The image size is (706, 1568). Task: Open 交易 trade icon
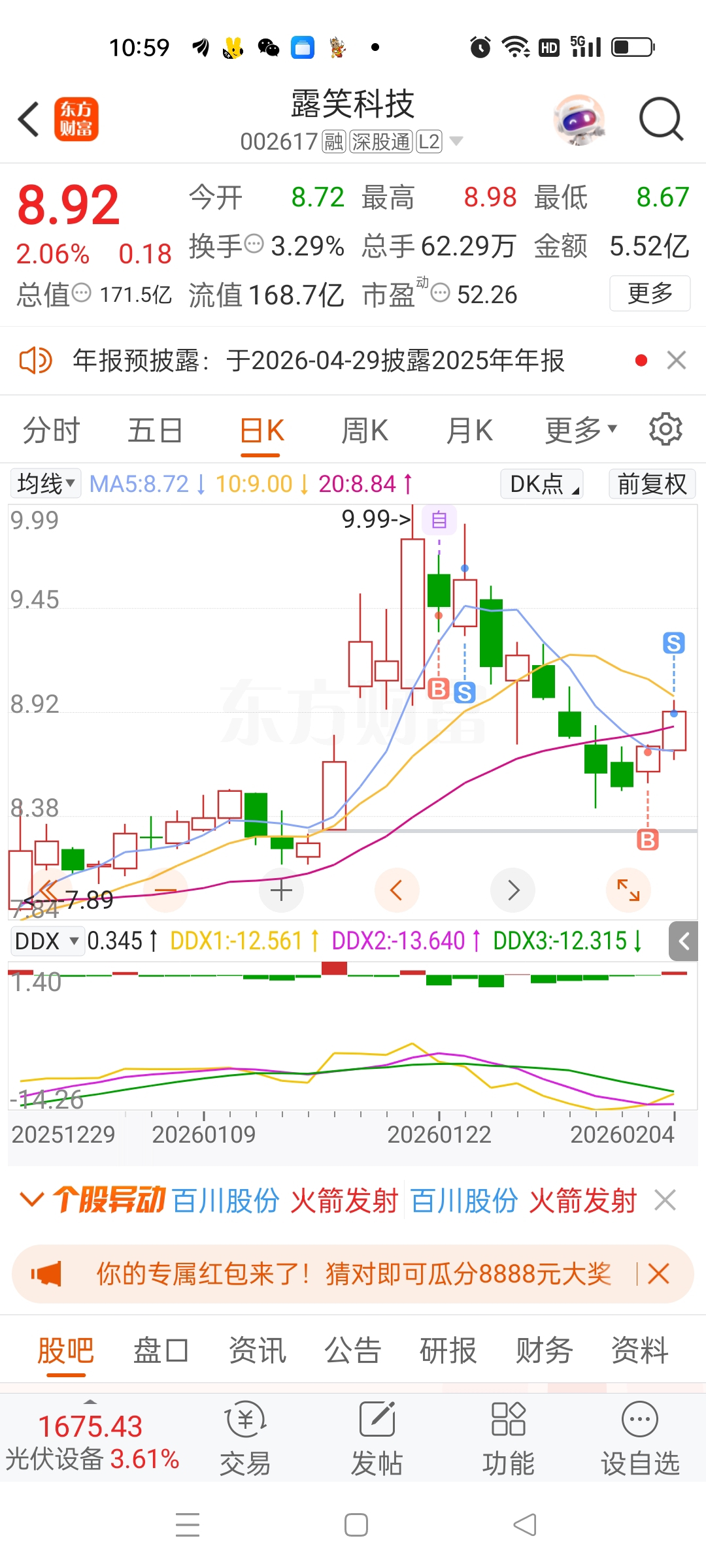click(x=246, y=1439)
